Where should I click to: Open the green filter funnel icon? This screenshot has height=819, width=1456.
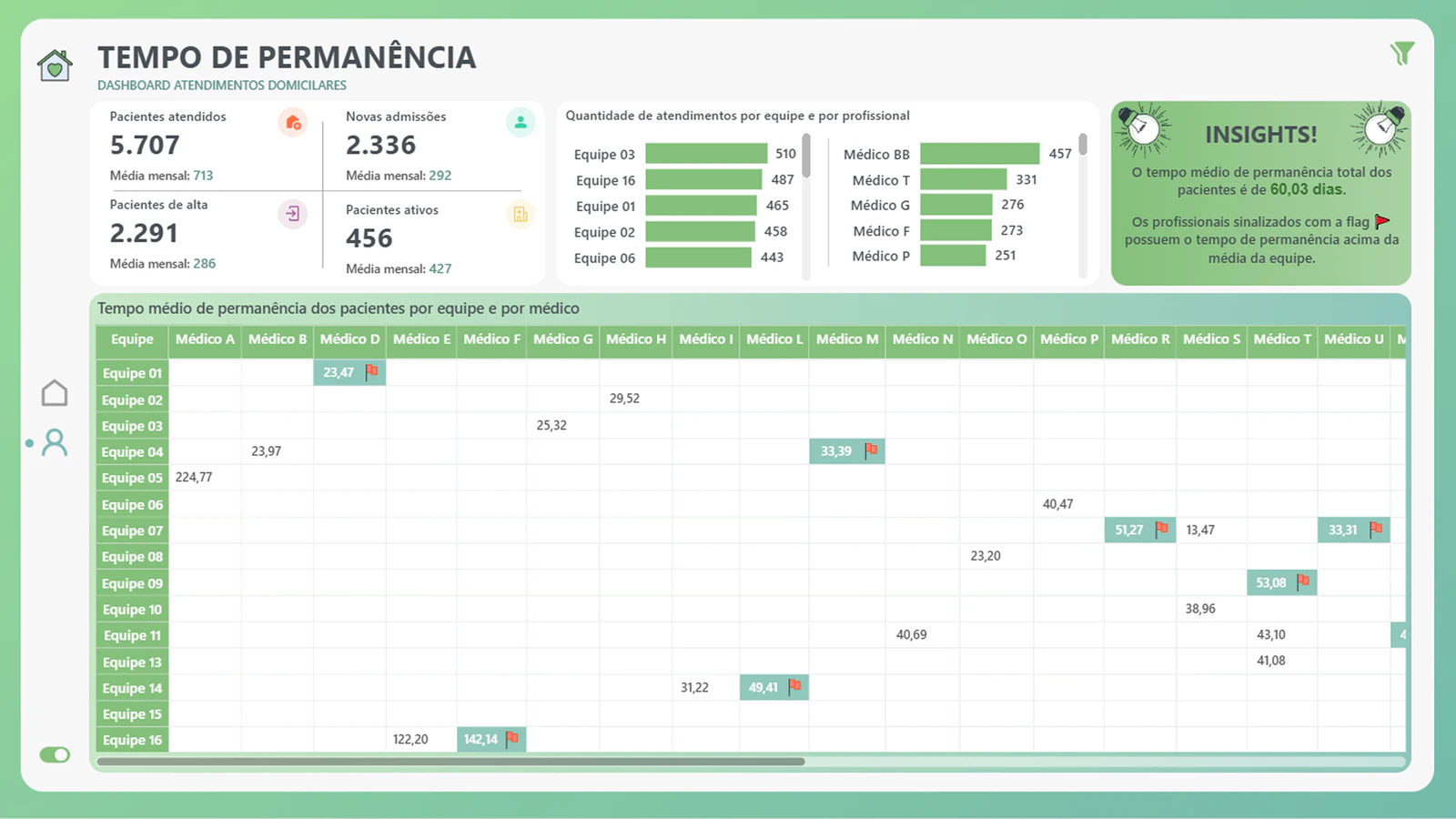[x=1402, y=54]
